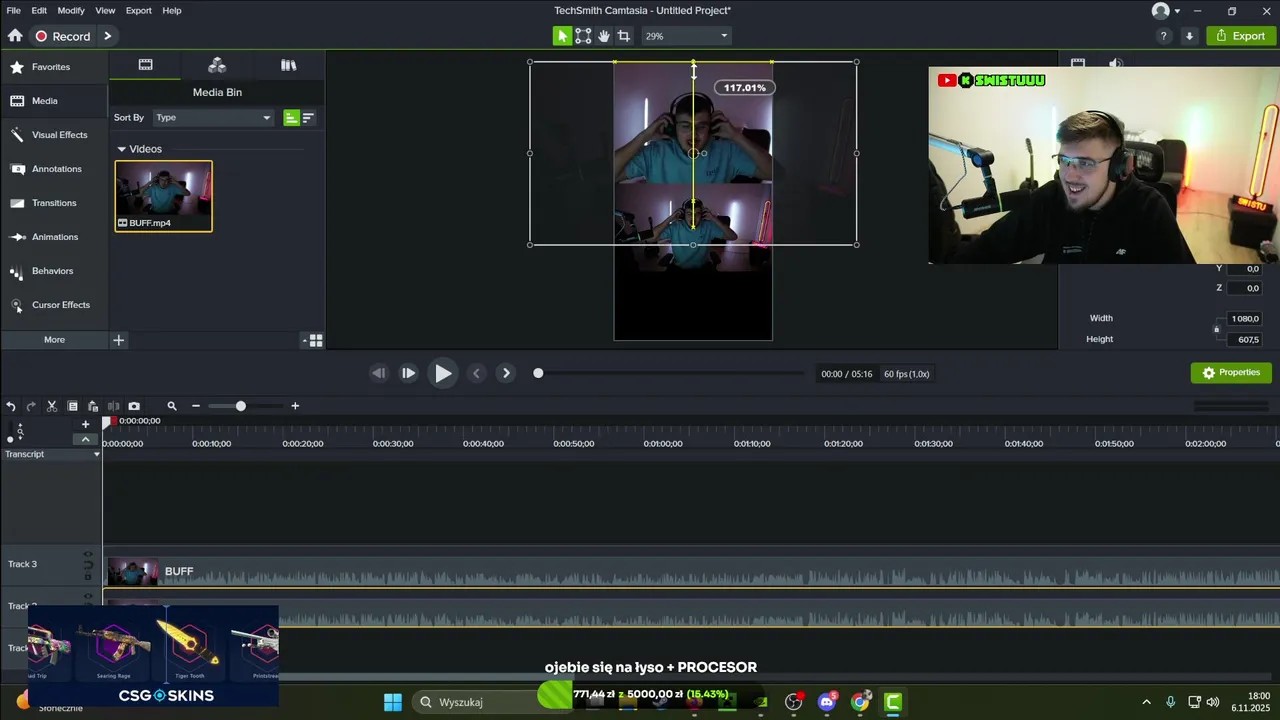Click the timeline zoom slider handle
Viewport: 1280px width, 720px height.
click(240, 406)
